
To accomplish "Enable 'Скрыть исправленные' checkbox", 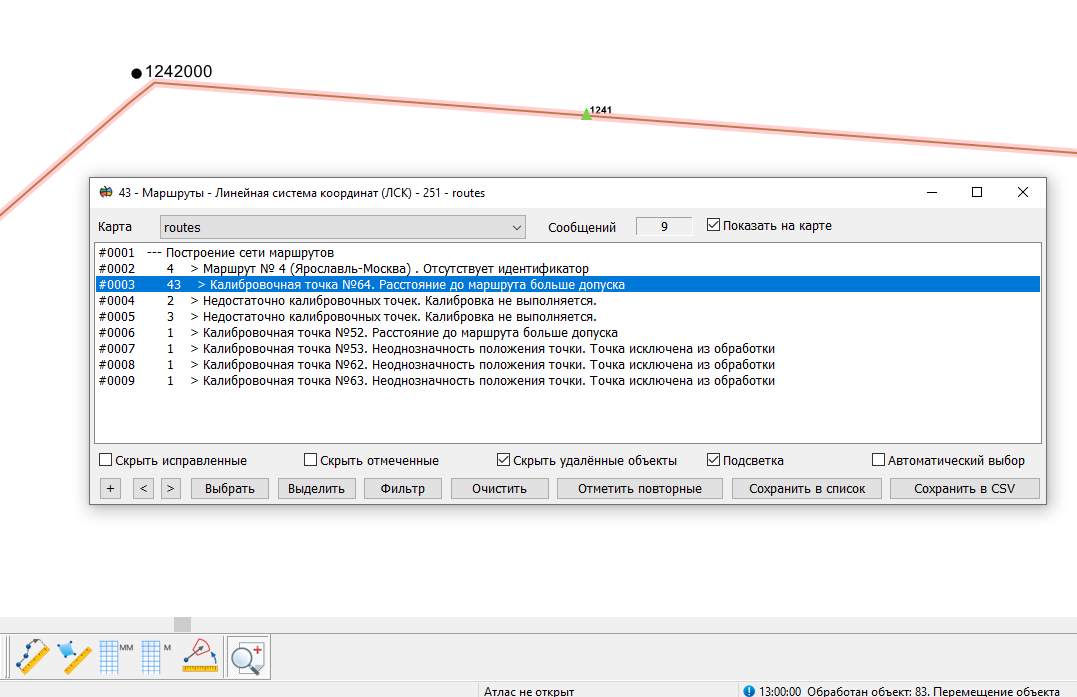I will click(x=106, y=461).
